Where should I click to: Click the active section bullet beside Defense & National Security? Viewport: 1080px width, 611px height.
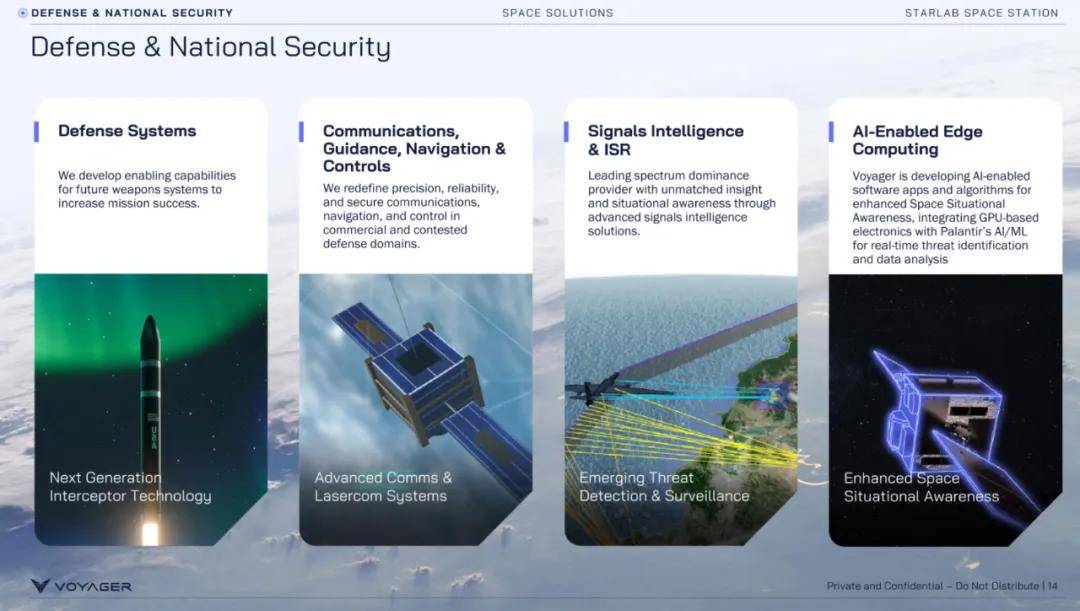23,13
